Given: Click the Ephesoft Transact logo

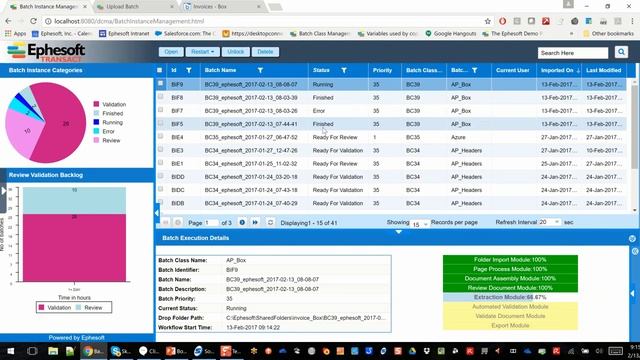Looking at the screenshot, I should (46, 52).
